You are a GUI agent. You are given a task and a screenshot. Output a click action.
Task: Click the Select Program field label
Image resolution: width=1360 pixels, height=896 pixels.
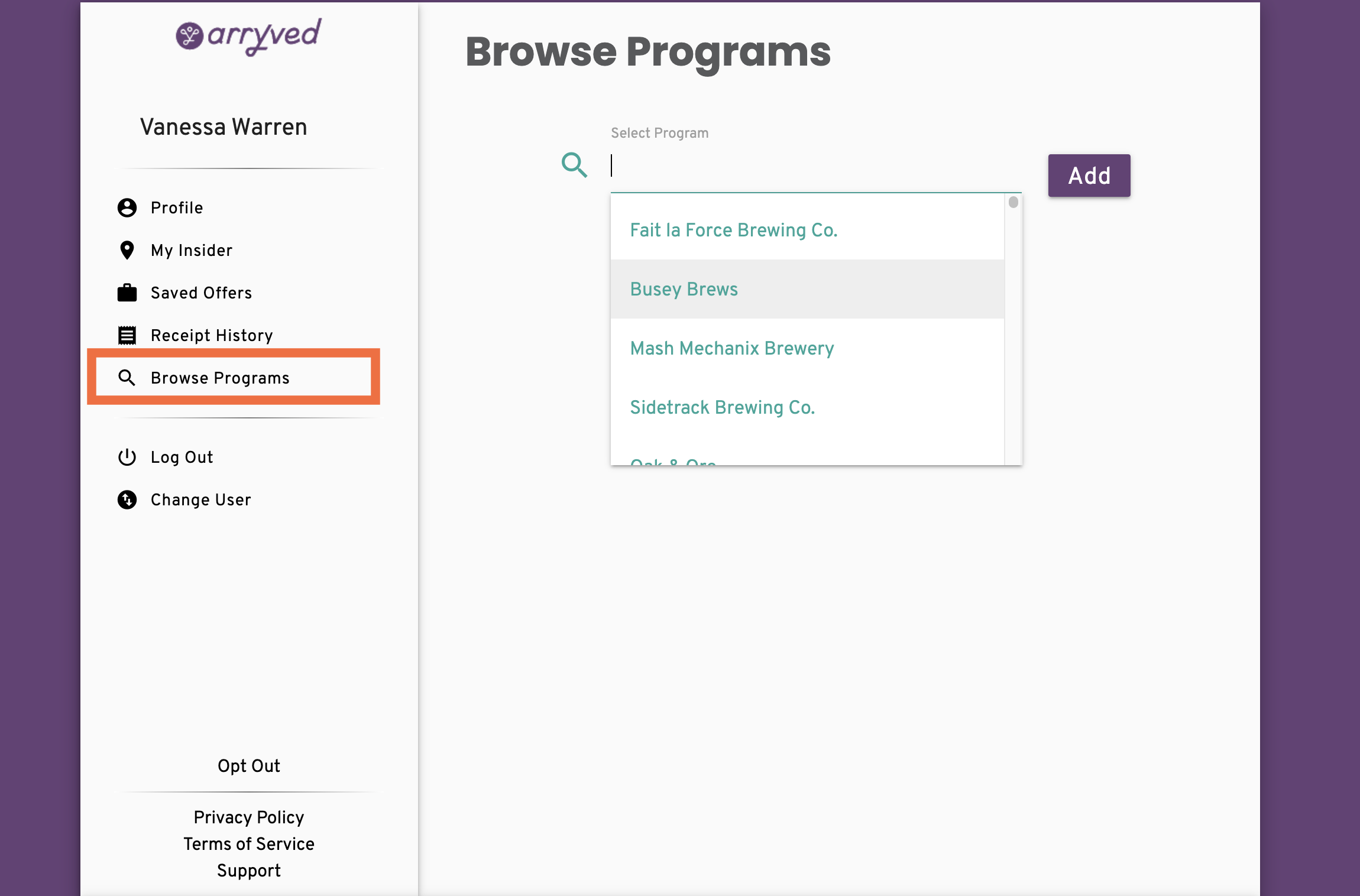(660, 133)
